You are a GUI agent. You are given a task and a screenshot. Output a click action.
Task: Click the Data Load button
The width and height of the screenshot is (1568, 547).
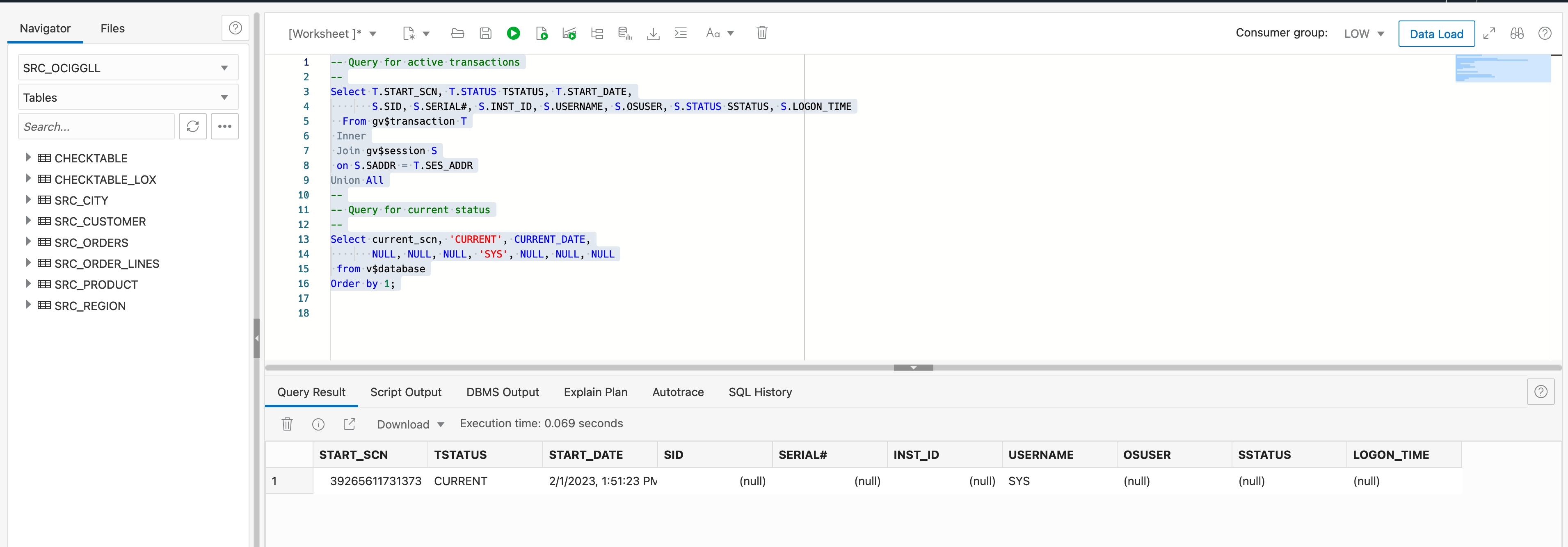coord(1437,34)
